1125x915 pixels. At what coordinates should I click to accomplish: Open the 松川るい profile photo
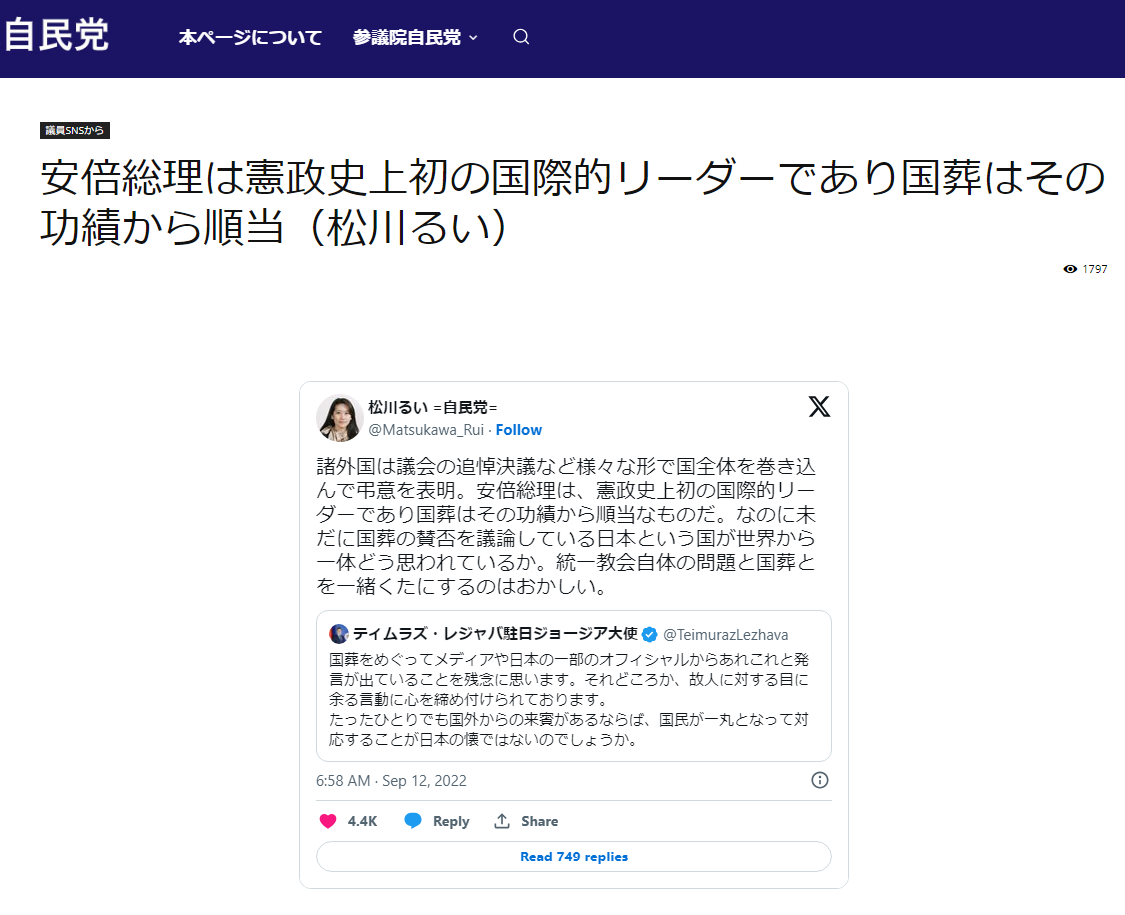(x=339, y=418)
